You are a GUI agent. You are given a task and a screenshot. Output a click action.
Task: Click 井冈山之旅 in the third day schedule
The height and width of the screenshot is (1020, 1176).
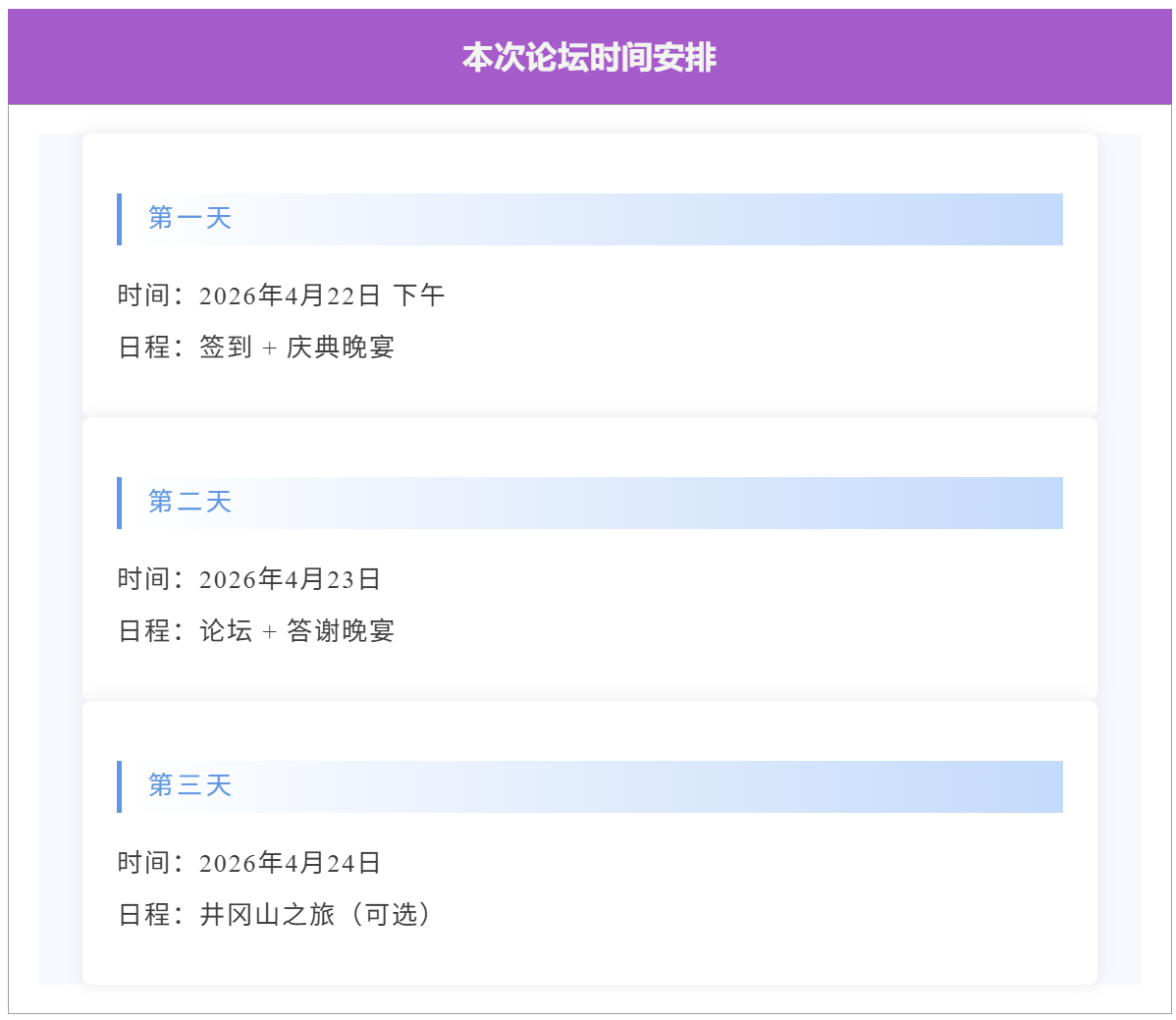point(267,915)
